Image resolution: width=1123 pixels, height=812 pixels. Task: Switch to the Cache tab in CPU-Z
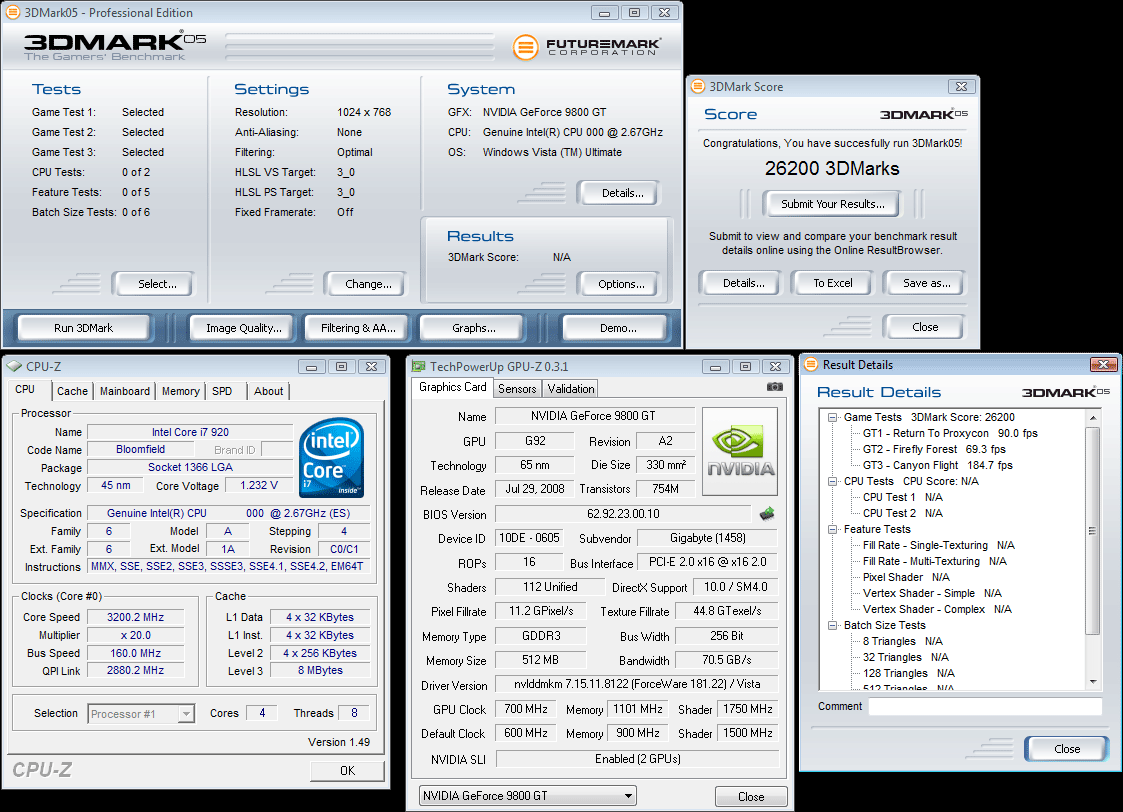coord(72,391)
